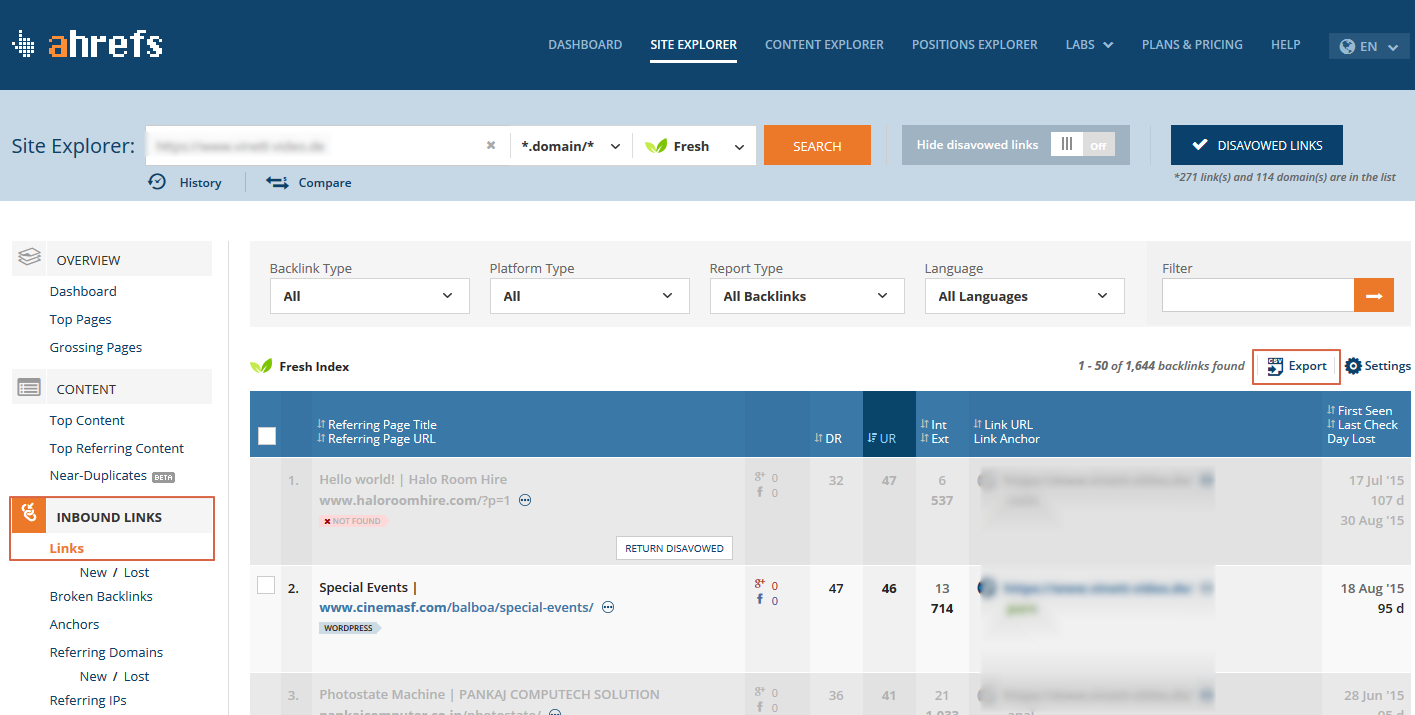The width and height of the screenshot is (1415, 715).
Task: Open the *.domain/* mode dropdown
Action: pyautogui.click(x=571, y=146)
